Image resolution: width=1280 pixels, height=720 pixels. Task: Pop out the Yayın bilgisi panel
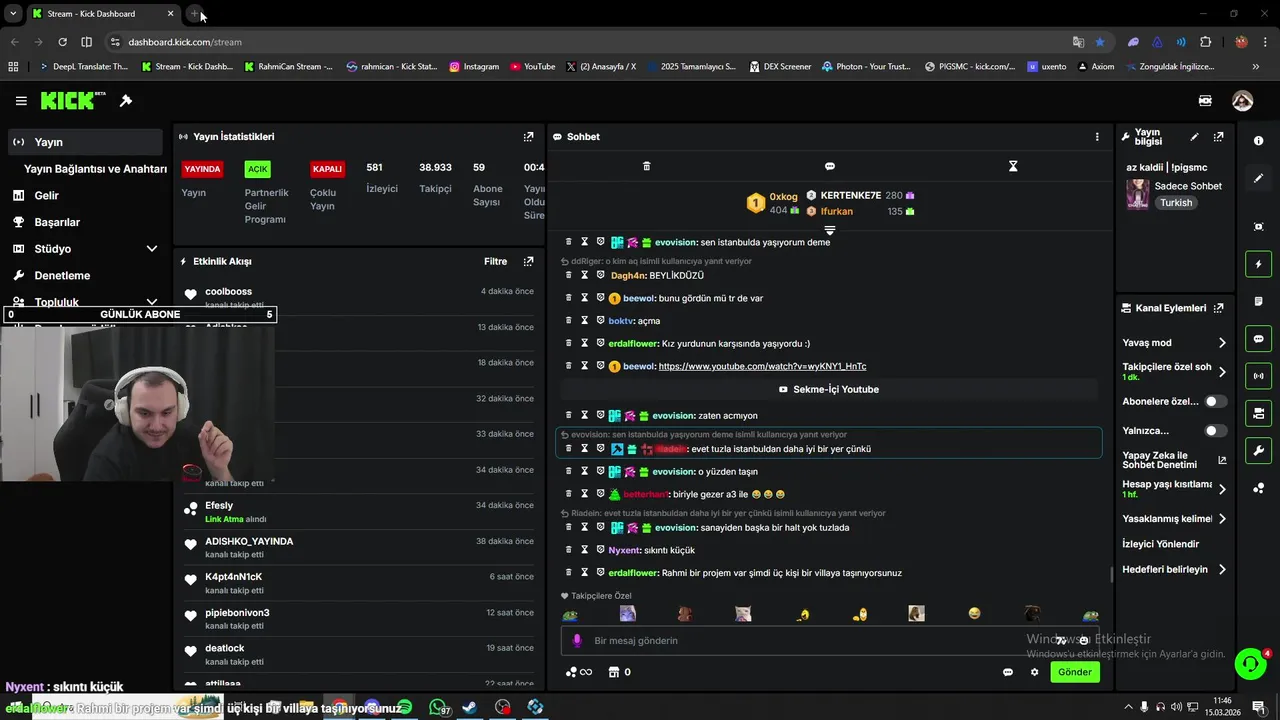click(x=1218, y=137)
